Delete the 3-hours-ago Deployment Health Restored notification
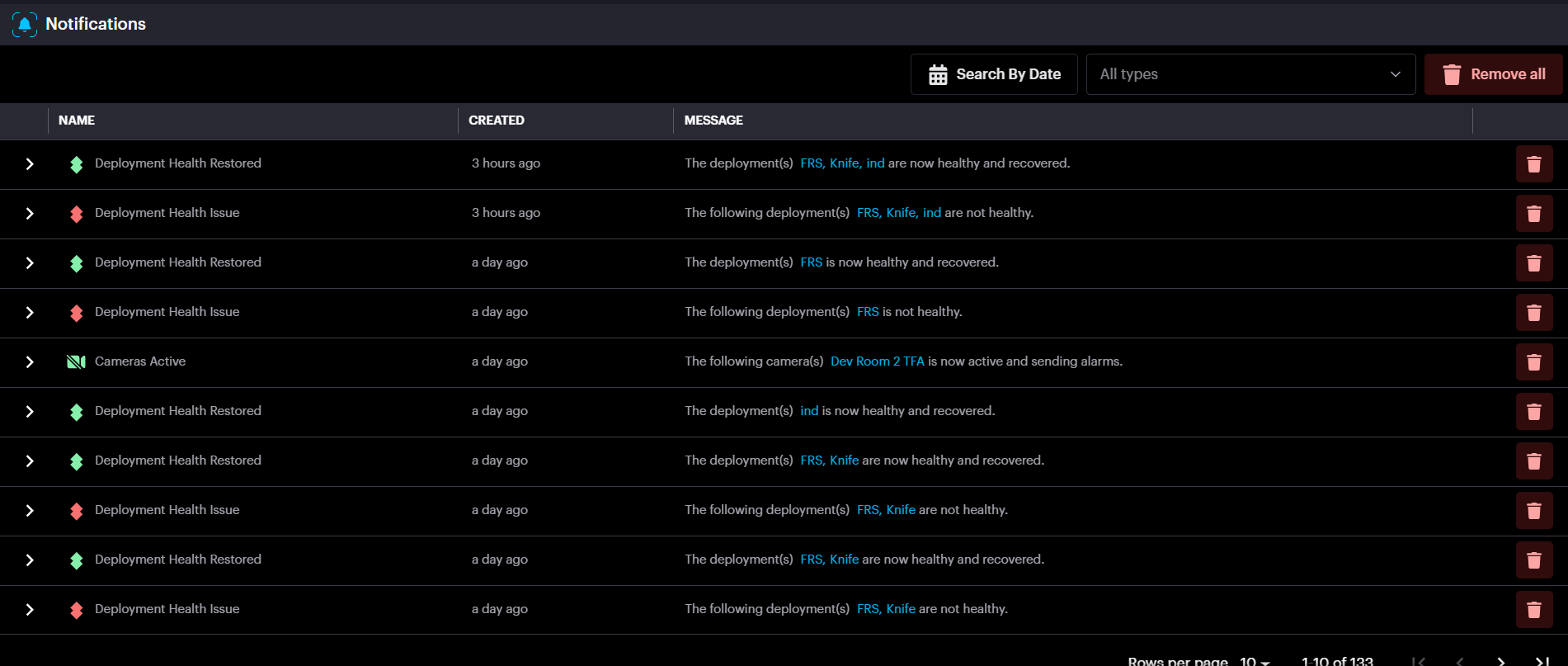 click(x=1533, y=164)
